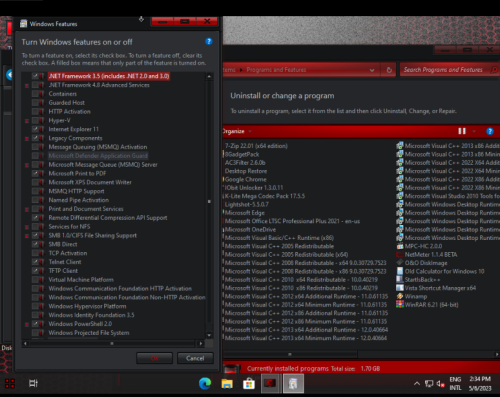Expand the Hyper-V feature tree
This screenshot has width=500, height=397.
click(27, 121)
